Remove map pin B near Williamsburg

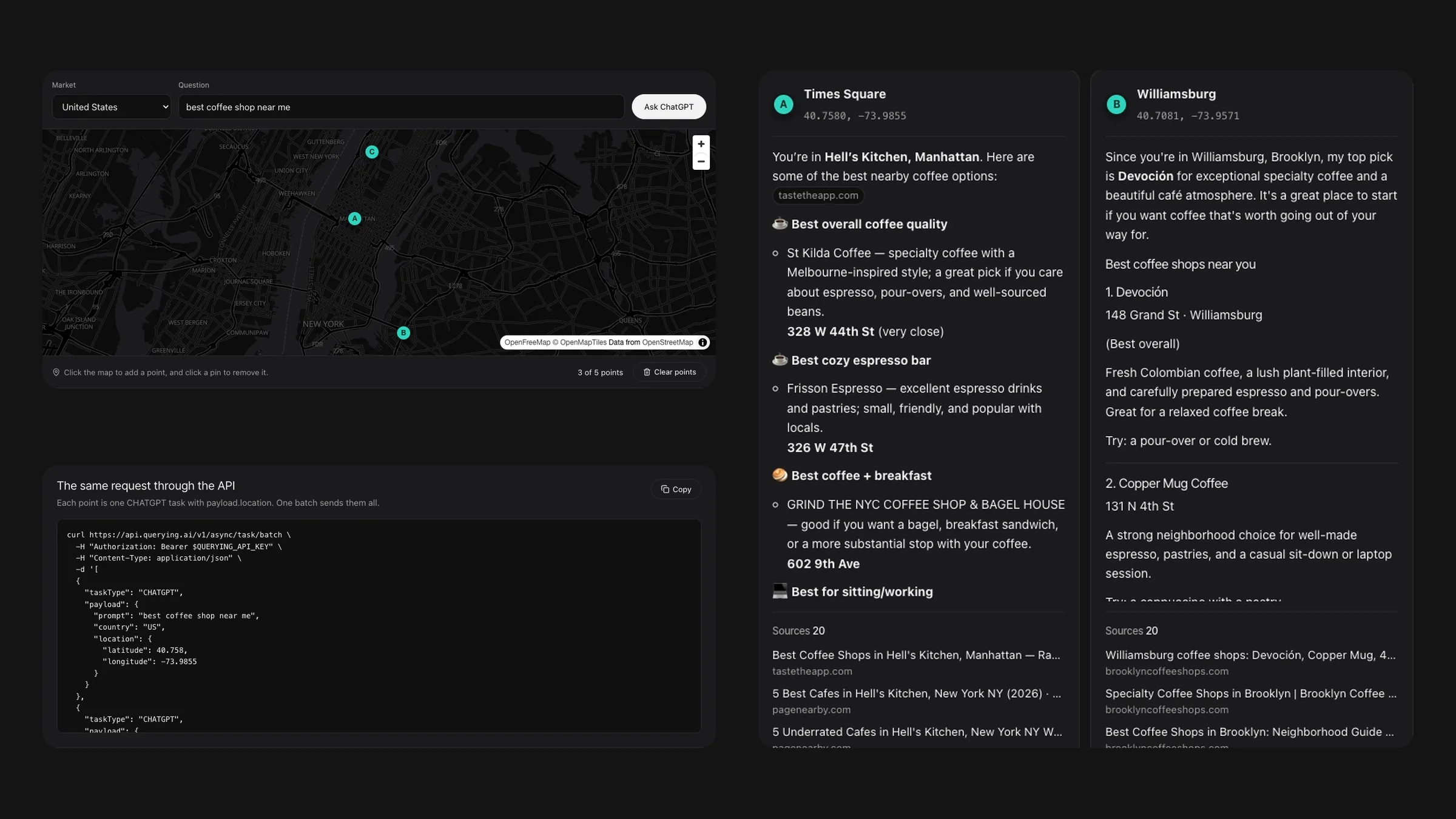[403, 332]
